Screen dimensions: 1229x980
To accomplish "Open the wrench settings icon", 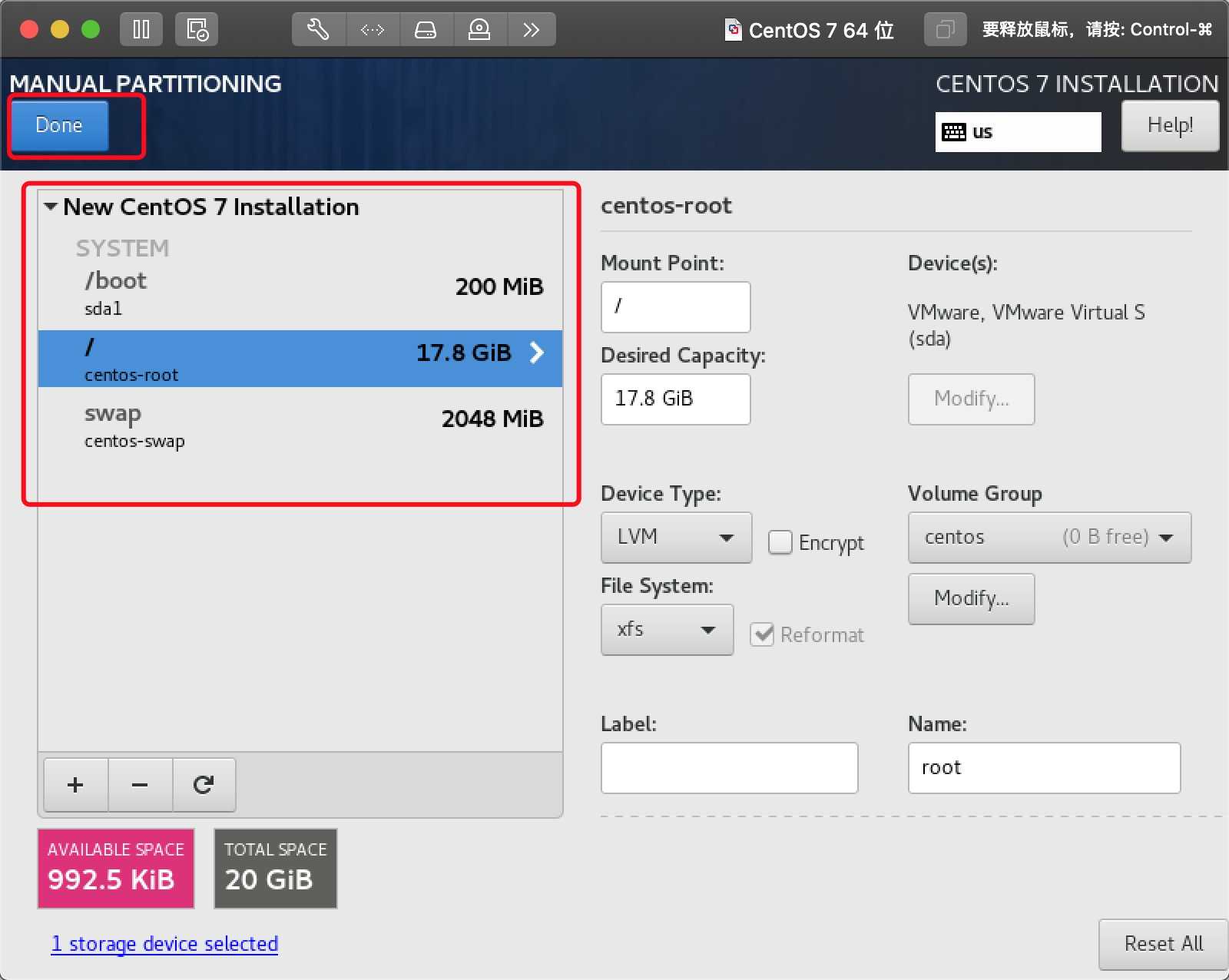I will pyautogui.click(x=319, y=30).
